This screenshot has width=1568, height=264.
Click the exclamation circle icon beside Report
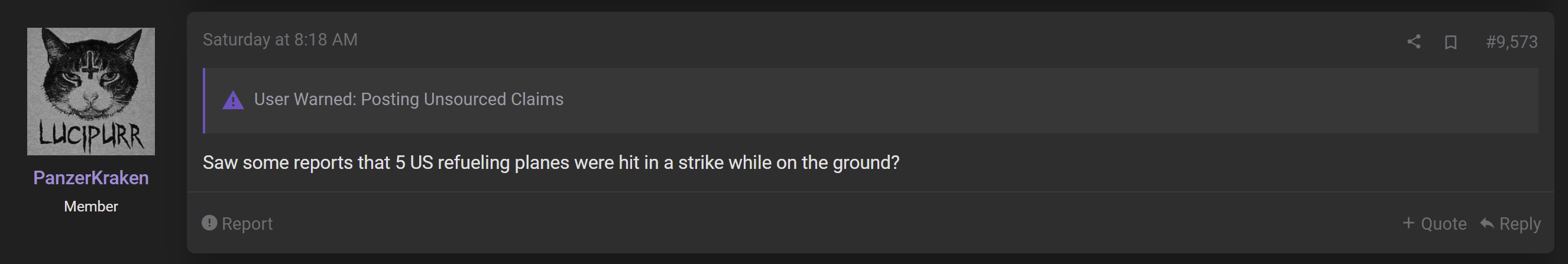click(209, 223)
